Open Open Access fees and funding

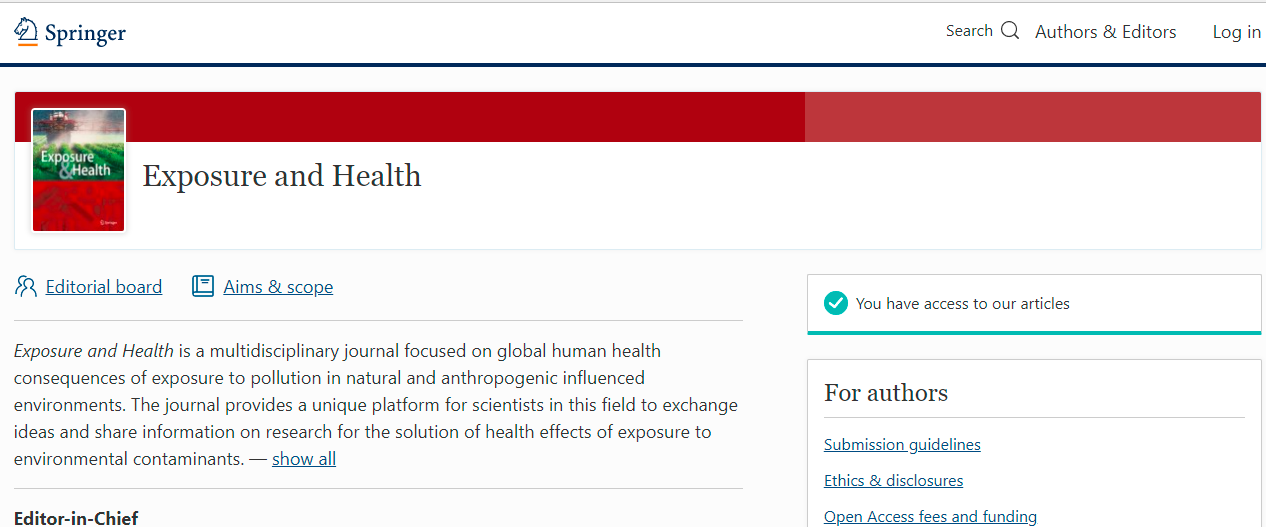click(x=930, y=517)
